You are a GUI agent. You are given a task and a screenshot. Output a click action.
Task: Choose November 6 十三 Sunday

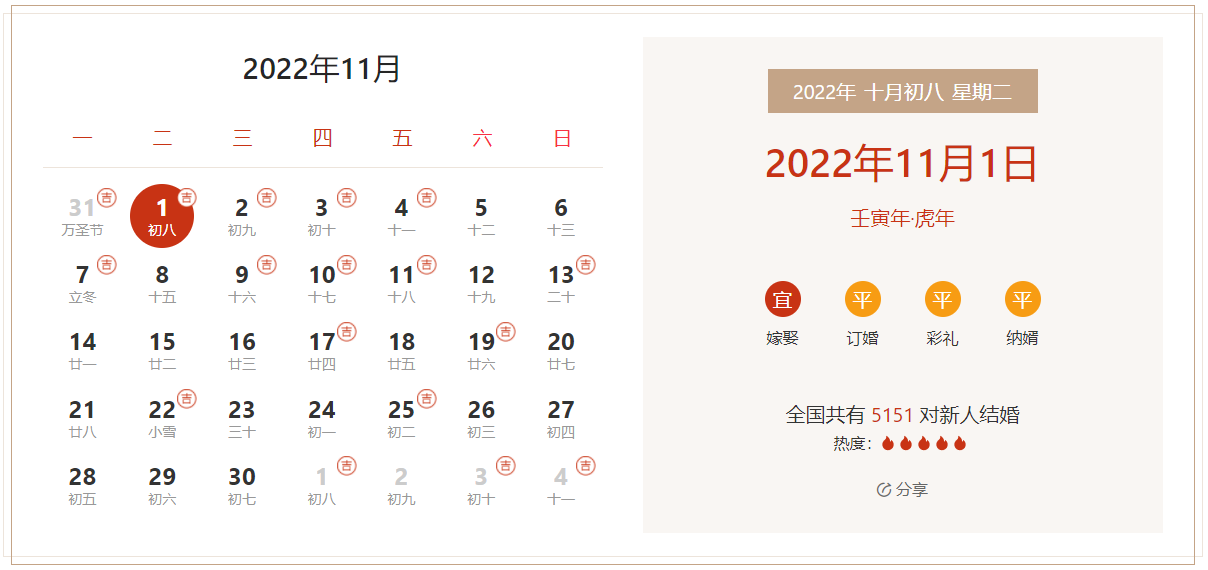561,216
